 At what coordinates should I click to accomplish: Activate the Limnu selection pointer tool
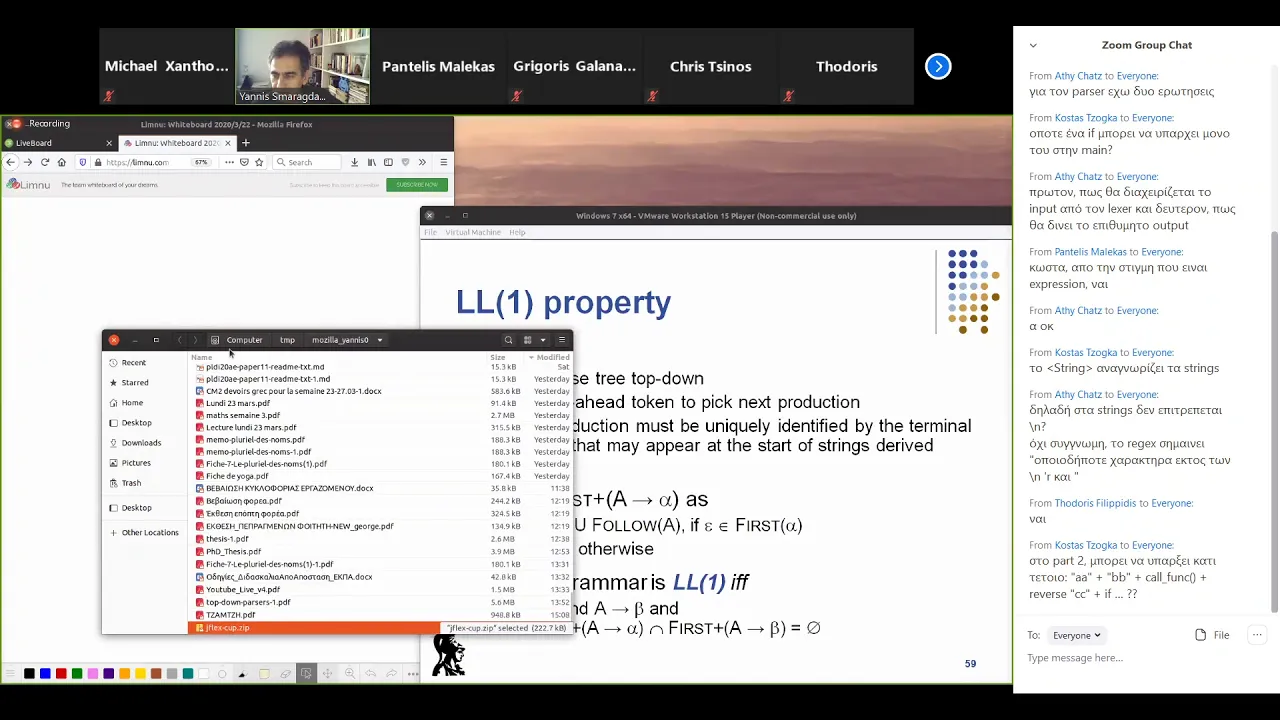[x=306, y=674]
